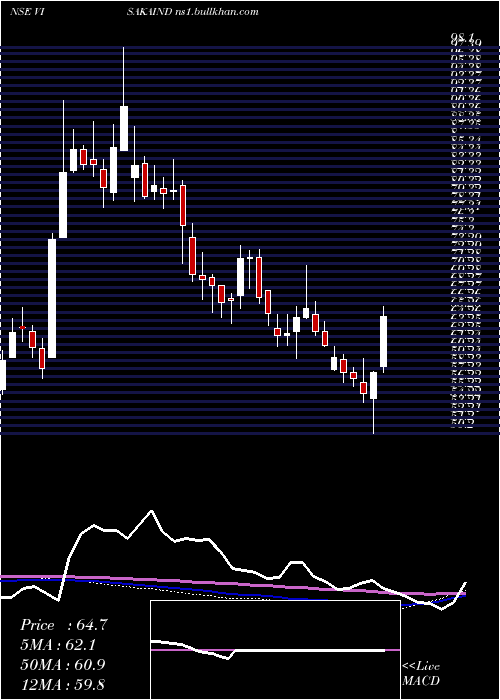Click inside the MACD inset chart box
The height and width of the screenshot is (700, 500).
tap(275, 650)
